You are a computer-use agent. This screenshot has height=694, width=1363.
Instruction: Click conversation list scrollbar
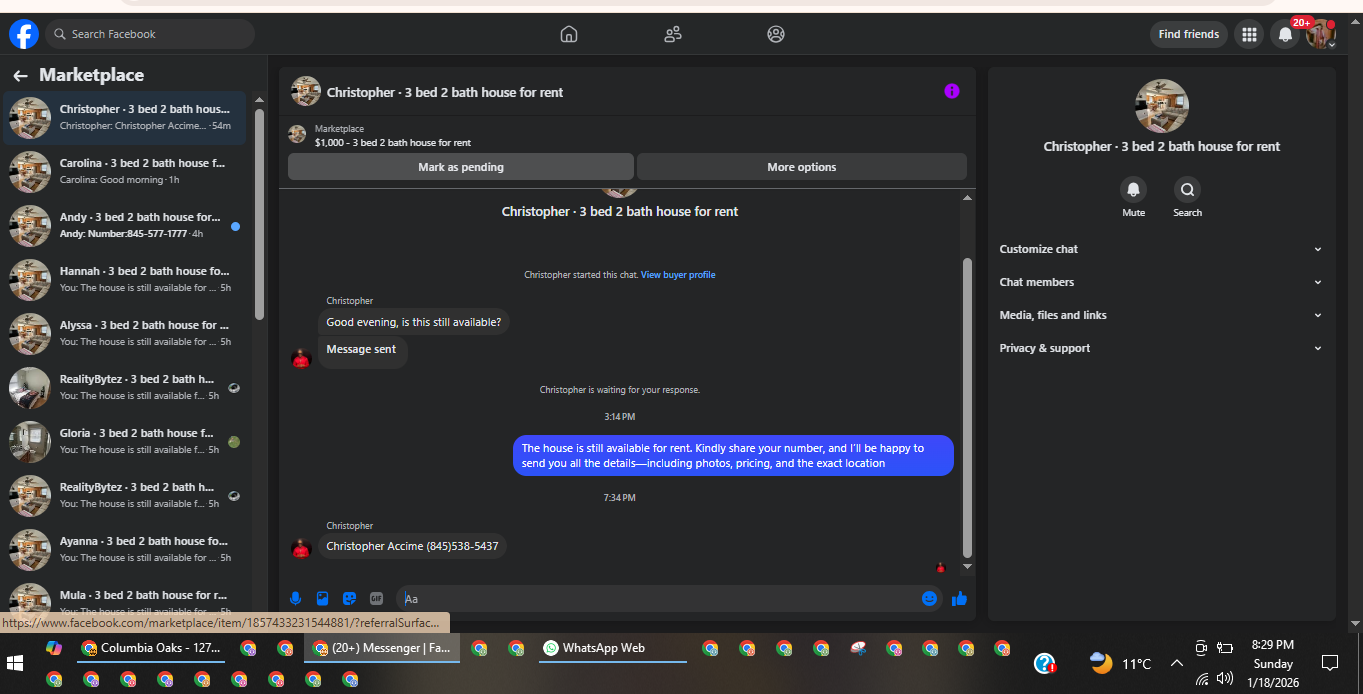point(259,215)
